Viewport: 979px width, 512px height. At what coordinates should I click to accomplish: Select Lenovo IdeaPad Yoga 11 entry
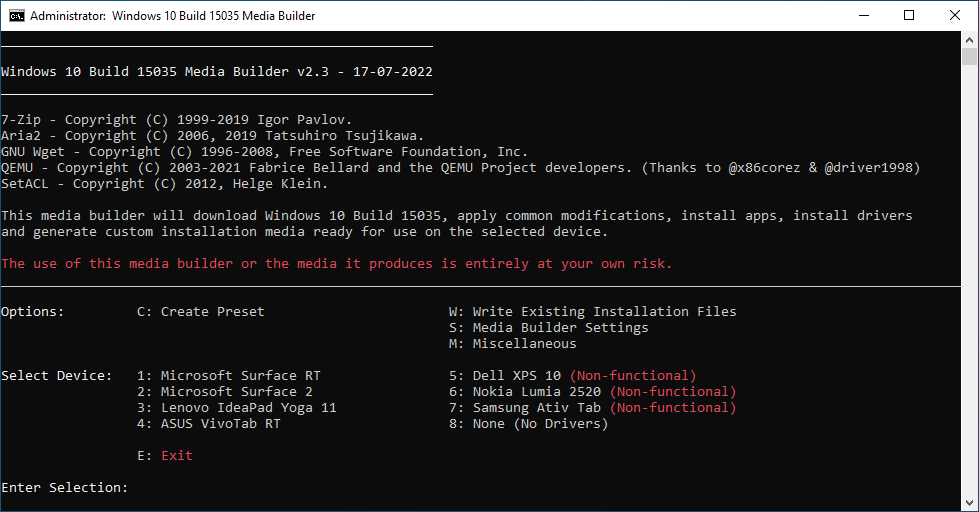[237, 407]
